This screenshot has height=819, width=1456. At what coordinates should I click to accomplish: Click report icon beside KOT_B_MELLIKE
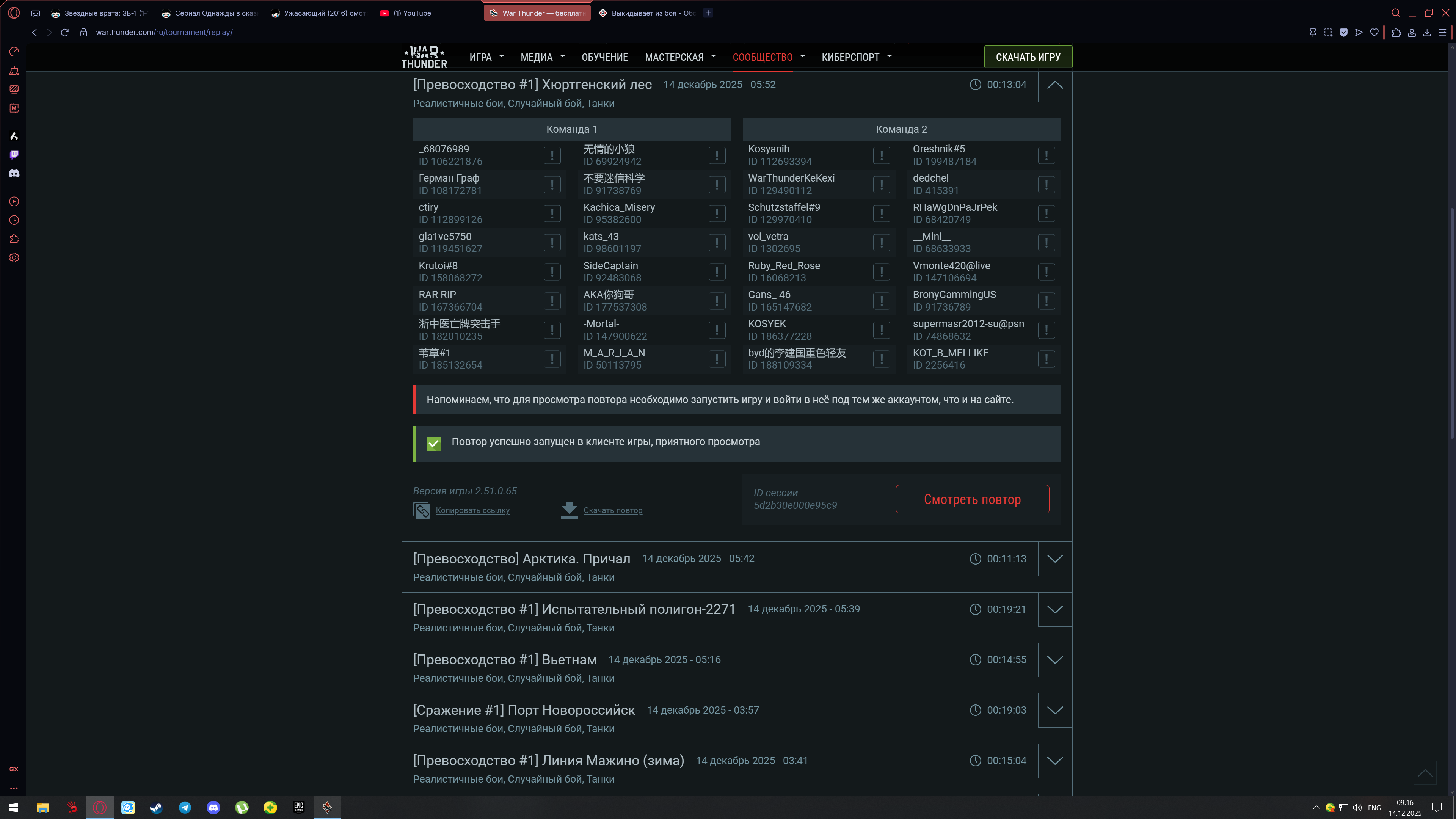point(1046,359)
